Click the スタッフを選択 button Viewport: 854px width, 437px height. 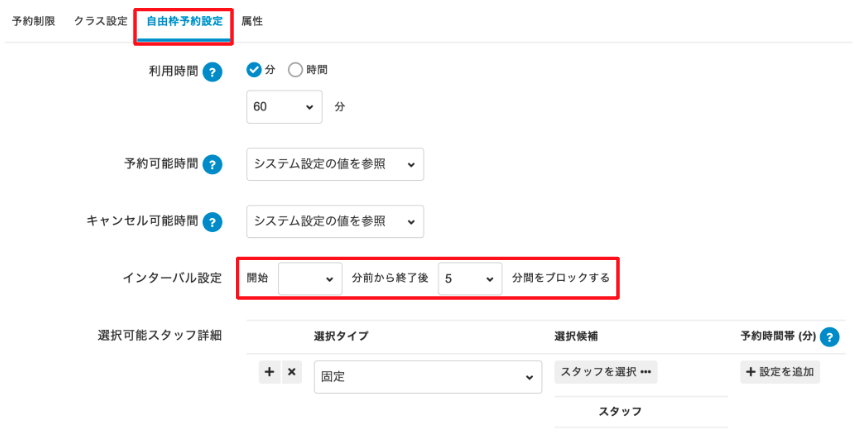point(605,372)
